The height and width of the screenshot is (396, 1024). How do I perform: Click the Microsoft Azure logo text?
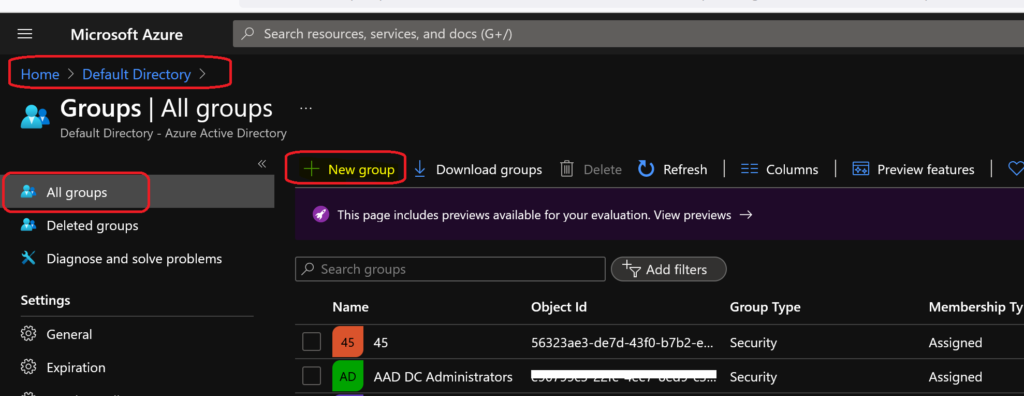click(127, 35)
